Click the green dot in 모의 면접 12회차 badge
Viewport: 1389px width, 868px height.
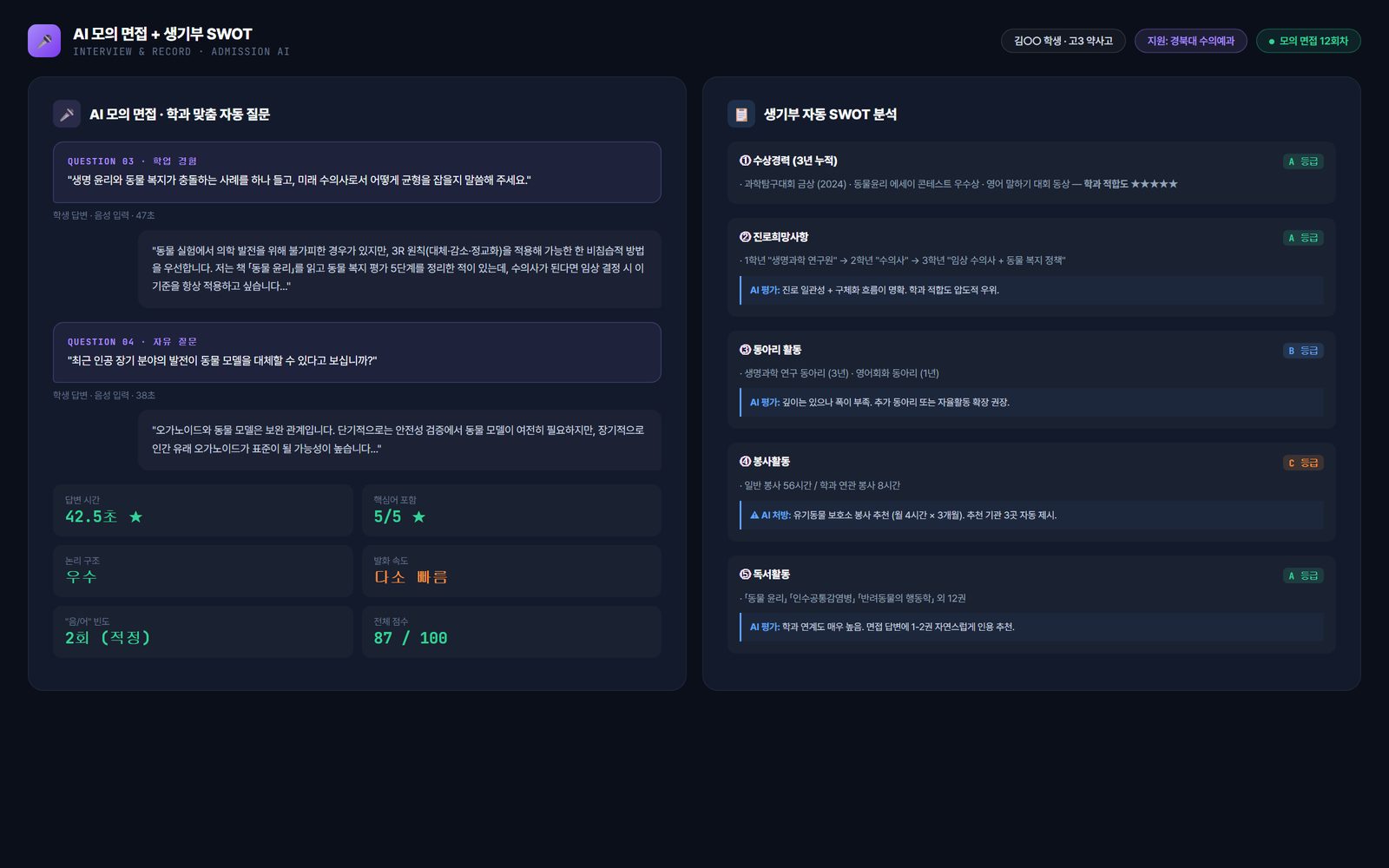pyautogui.click(x=1272, y=41)
